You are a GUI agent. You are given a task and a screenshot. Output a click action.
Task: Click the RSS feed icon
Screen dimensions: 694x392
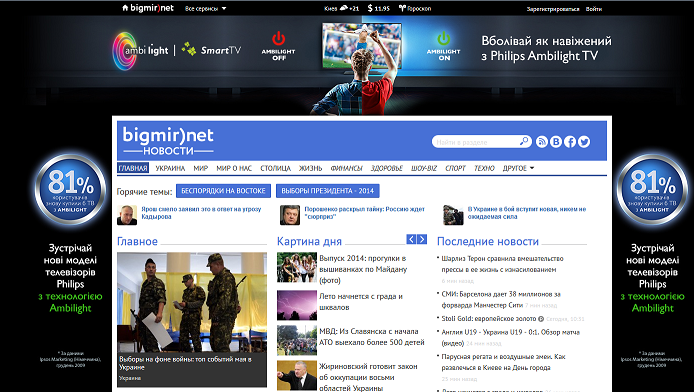coord(542,142)
